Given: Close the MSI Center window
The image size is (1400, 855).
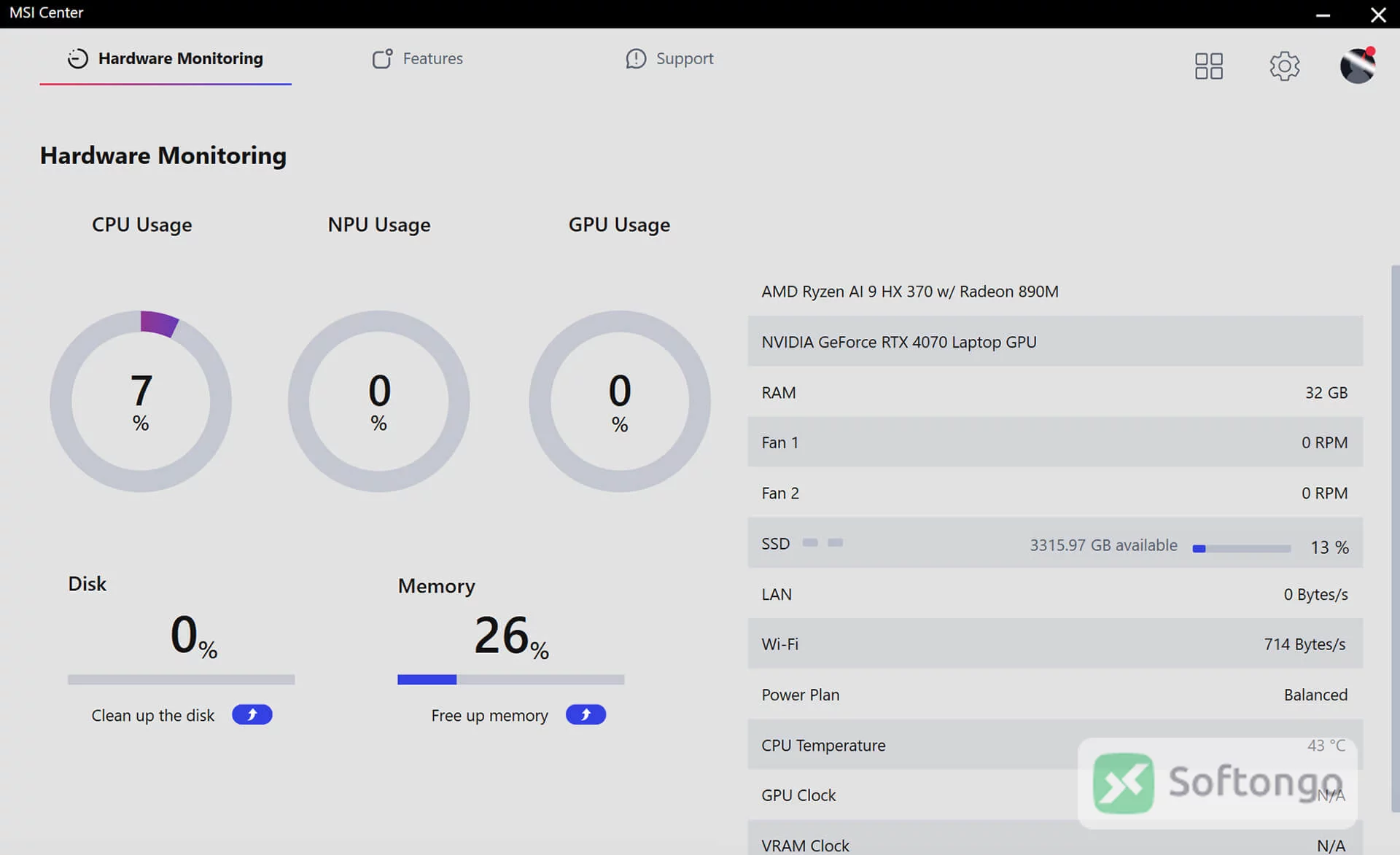Looking at the screenshot, I should (x=1378, y=15).
